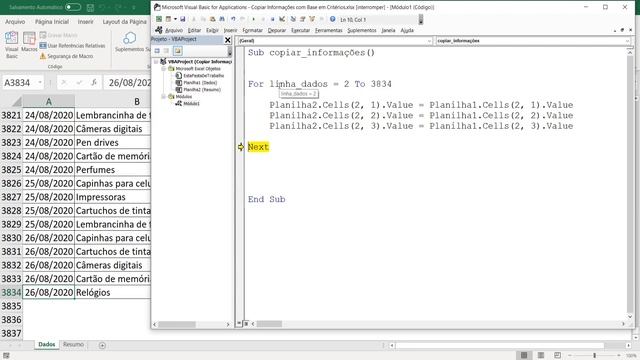
Task: Switch to the Resumo sheet tab
Action: 73,344
